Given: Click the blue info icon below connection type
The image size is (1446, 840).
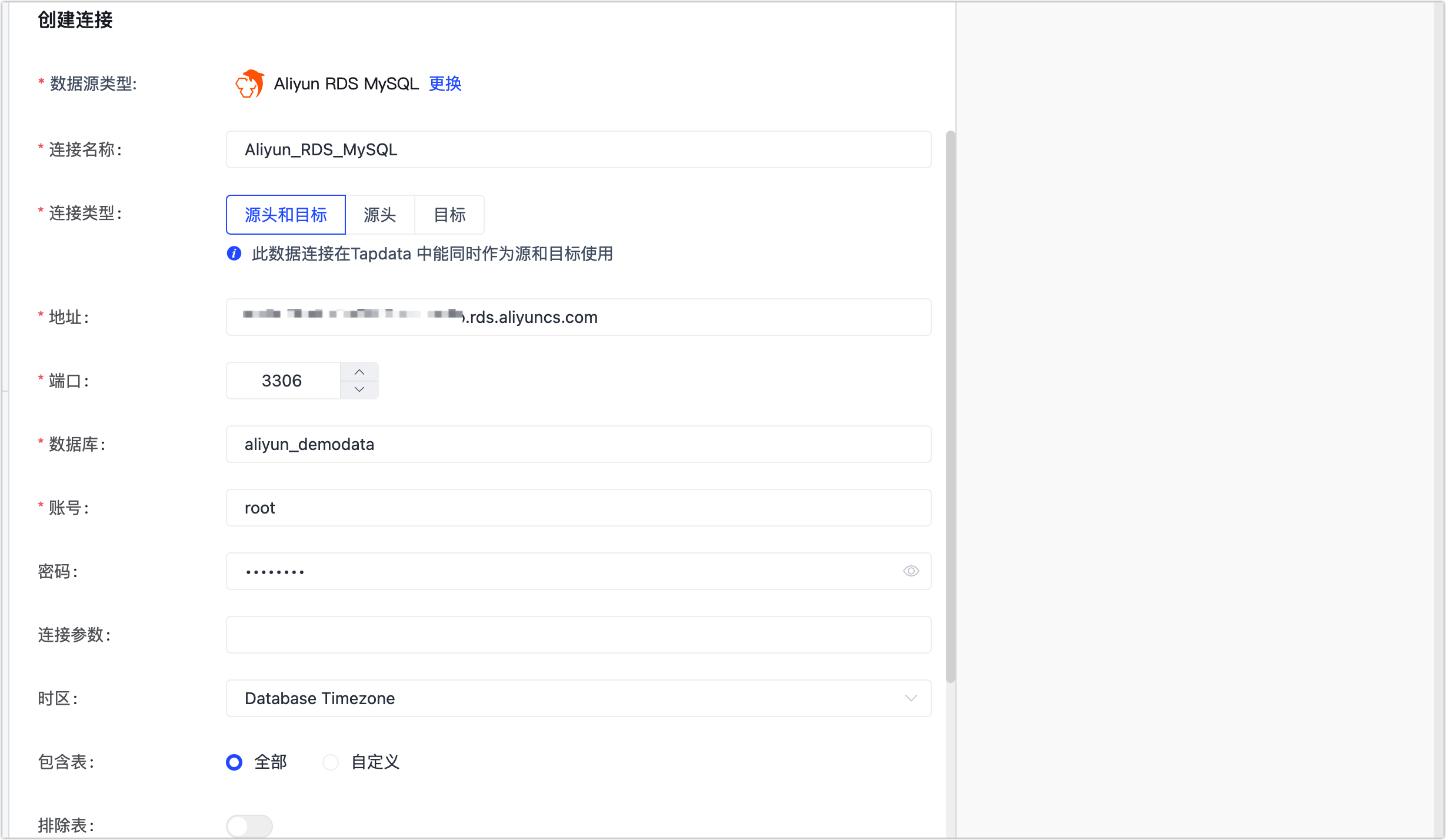Looking at the screenshot, I should 234,254.
